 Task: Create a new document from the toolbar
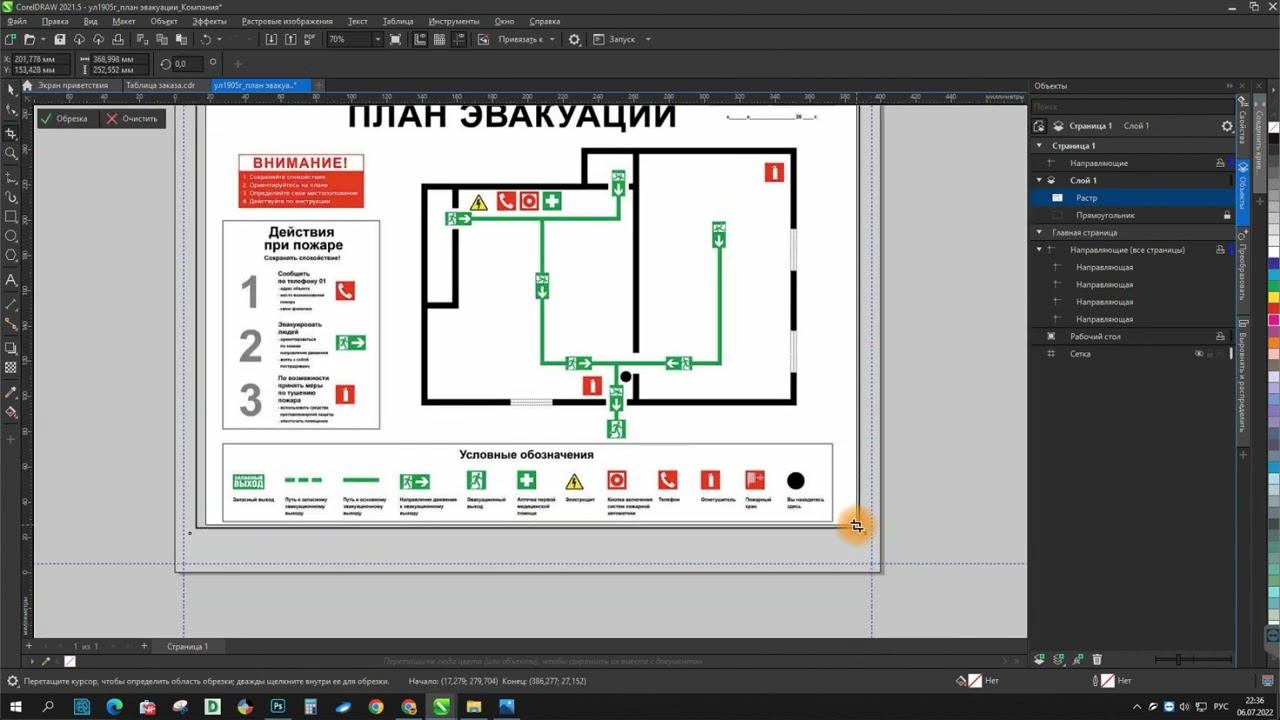(10, 39)
